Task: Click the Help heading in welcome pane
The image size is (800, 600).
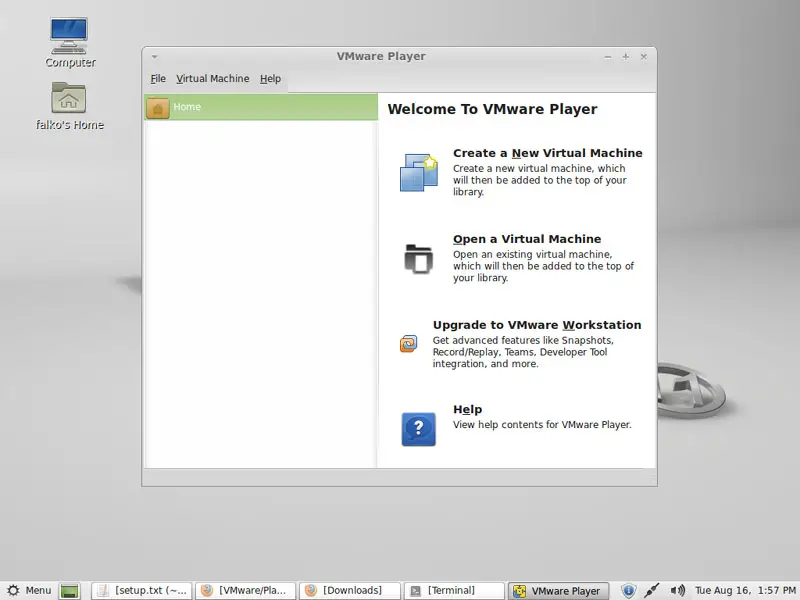Action: [x=467, y=409]
